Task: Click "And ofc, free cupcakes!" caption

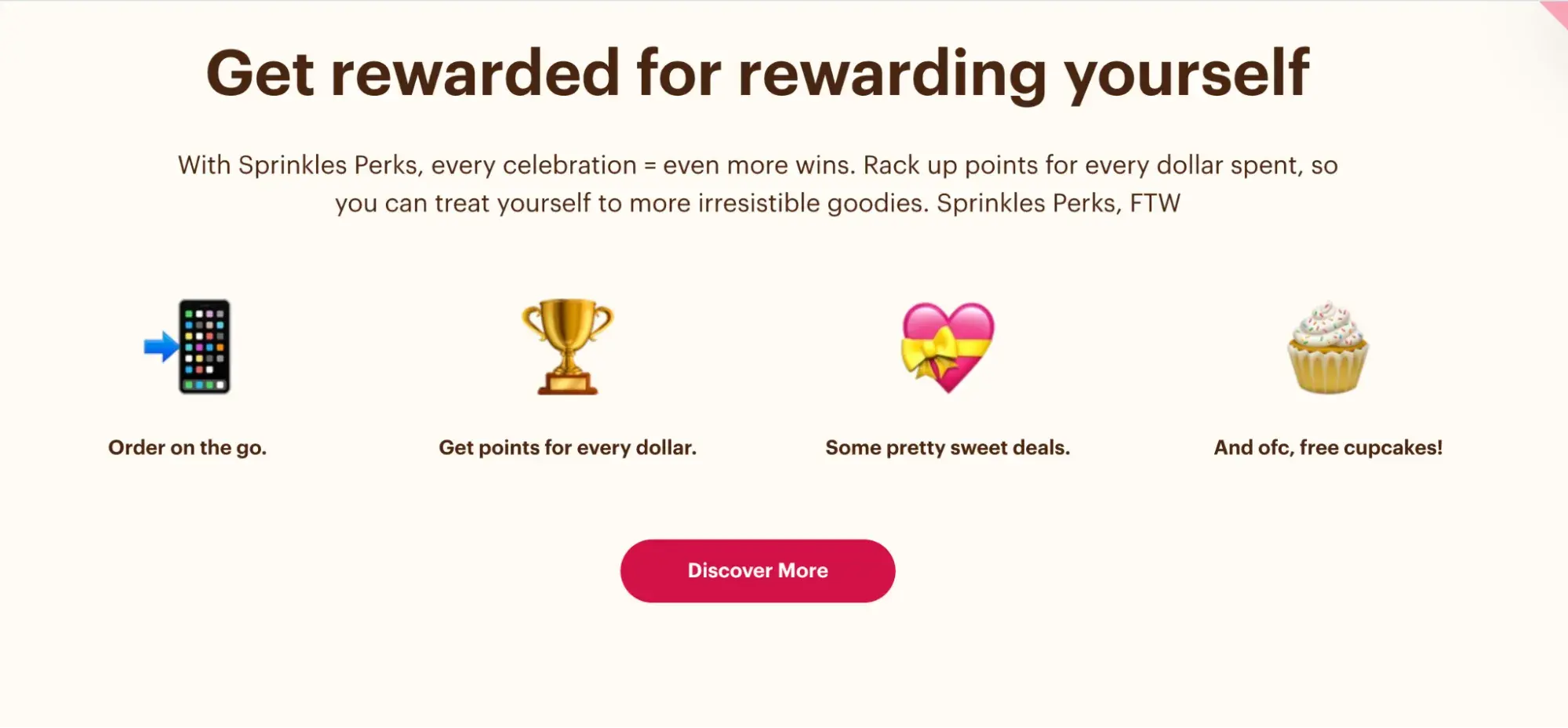Action: pyautogui.click(x=1328, y=448)
